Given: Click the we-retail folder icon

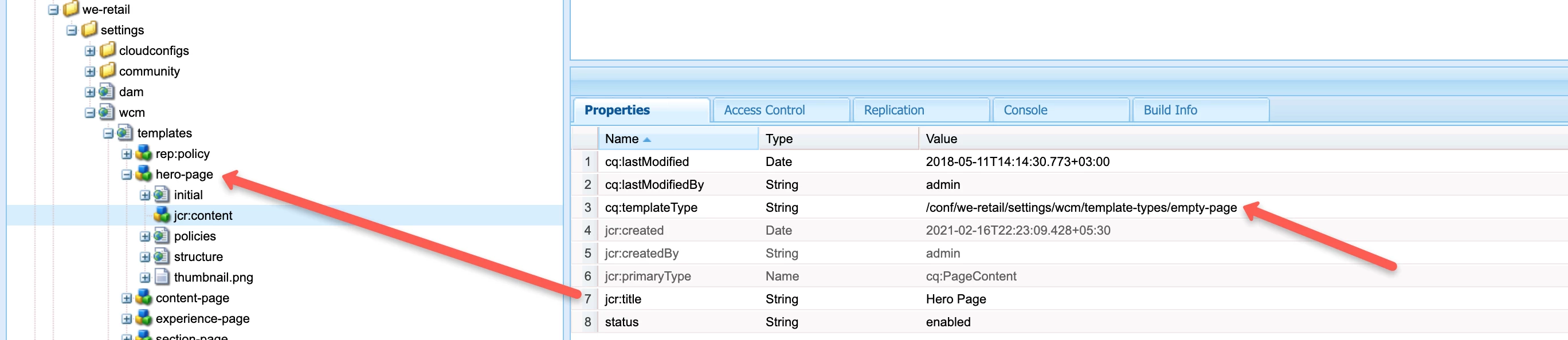Looking at the screenshot, I should point(71,9).
